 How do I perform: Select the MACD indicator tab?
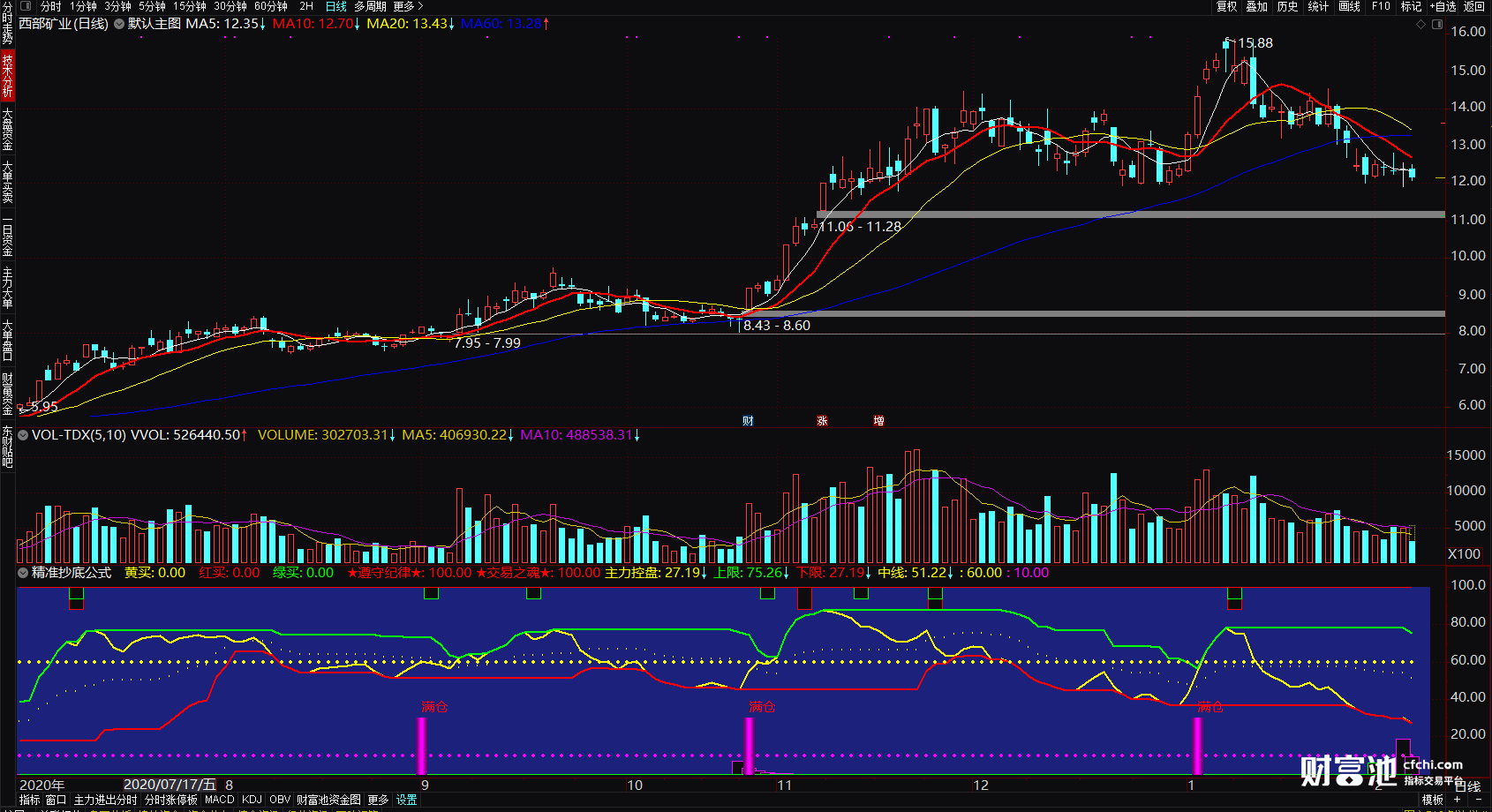[219, 800]
